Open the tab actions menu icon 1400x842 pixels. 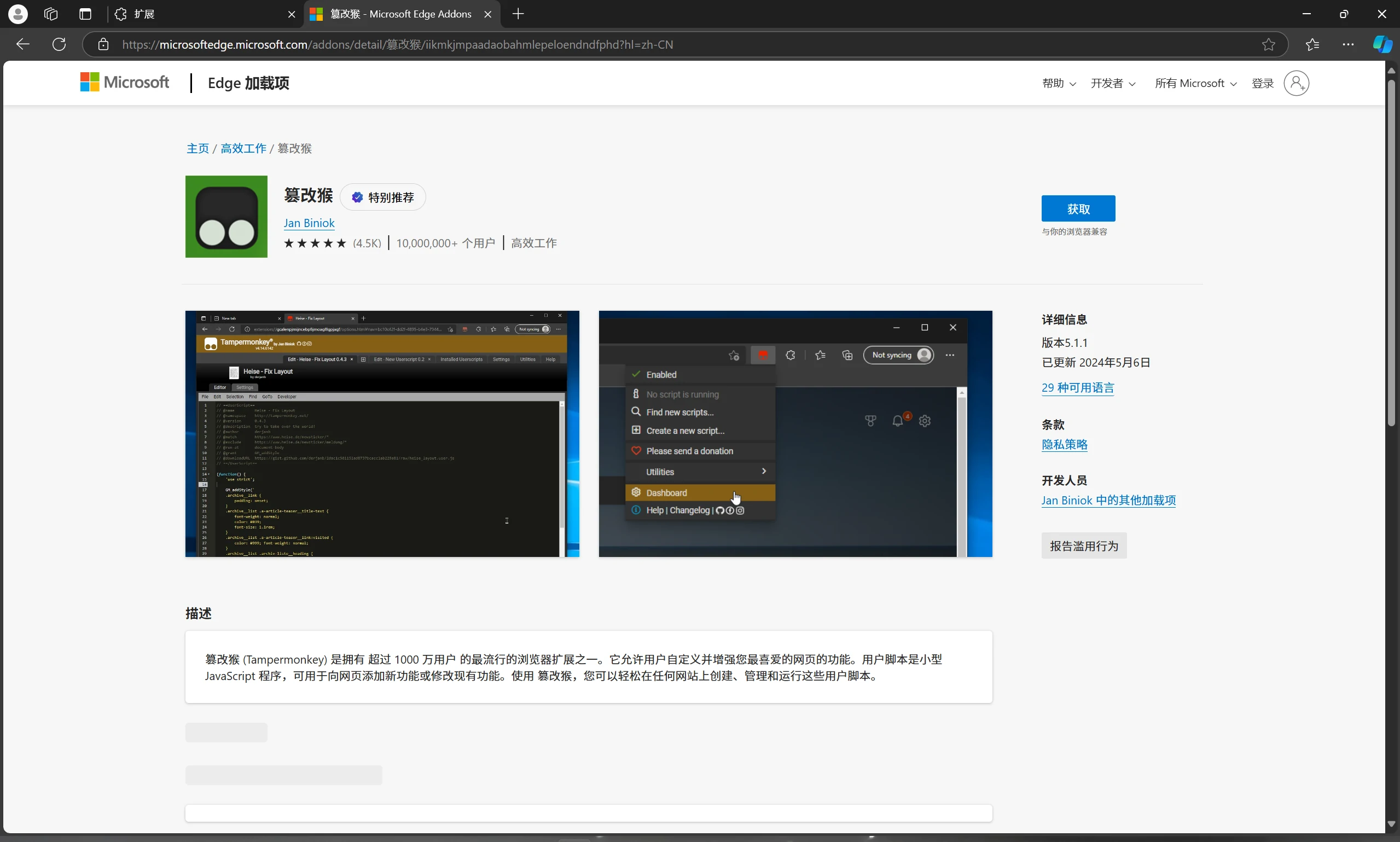pyautogui.click(x=85, y=14)
